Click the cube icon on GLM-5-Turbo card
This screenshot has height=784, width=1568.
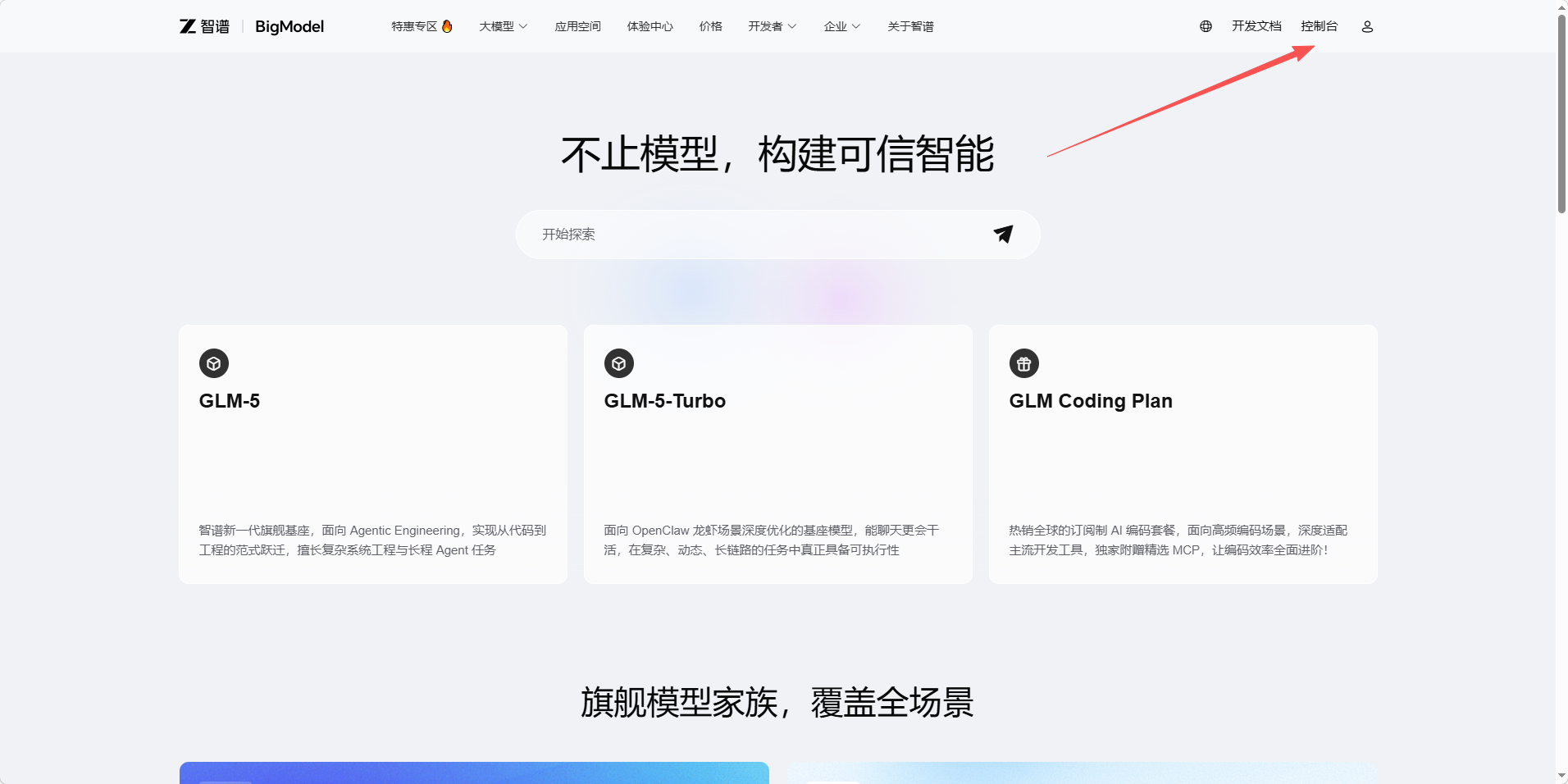(x=619, y=363)
